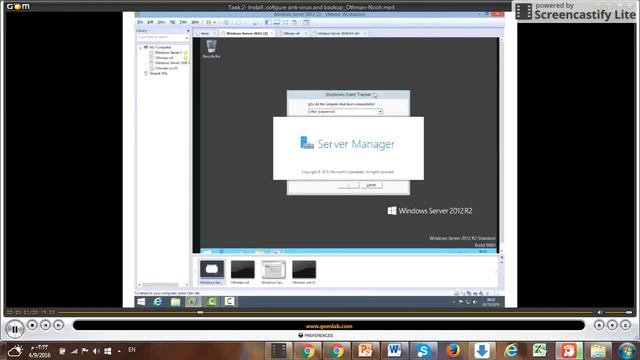
Task: Go to previous track in GOM Player
Action: coord(45,325)
